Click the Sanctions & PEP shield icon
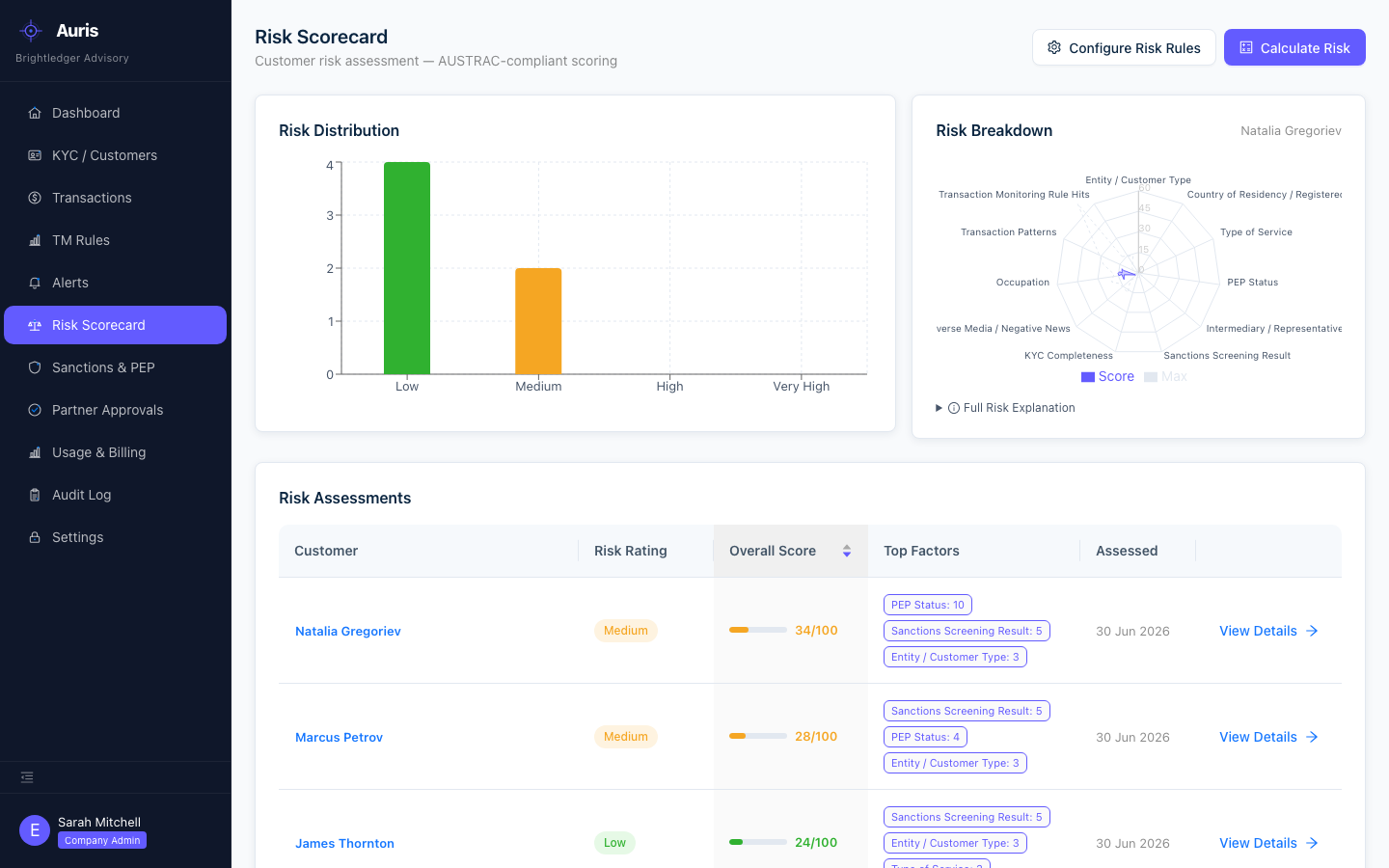Viewport: 1389px width, 868px height. click(35, 367)
